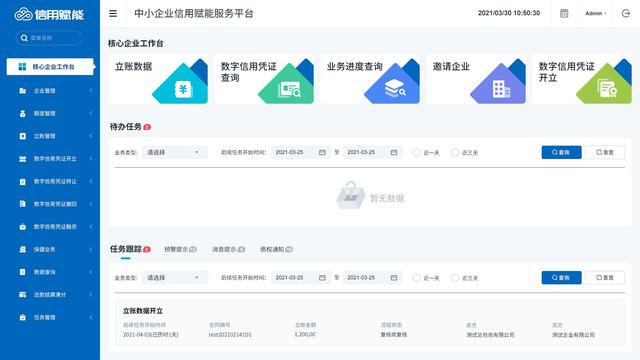Click the 任务跟踪 end date field
Viewport: 640px width, 360px height.
pyautogui.click(x=372, y=278)
